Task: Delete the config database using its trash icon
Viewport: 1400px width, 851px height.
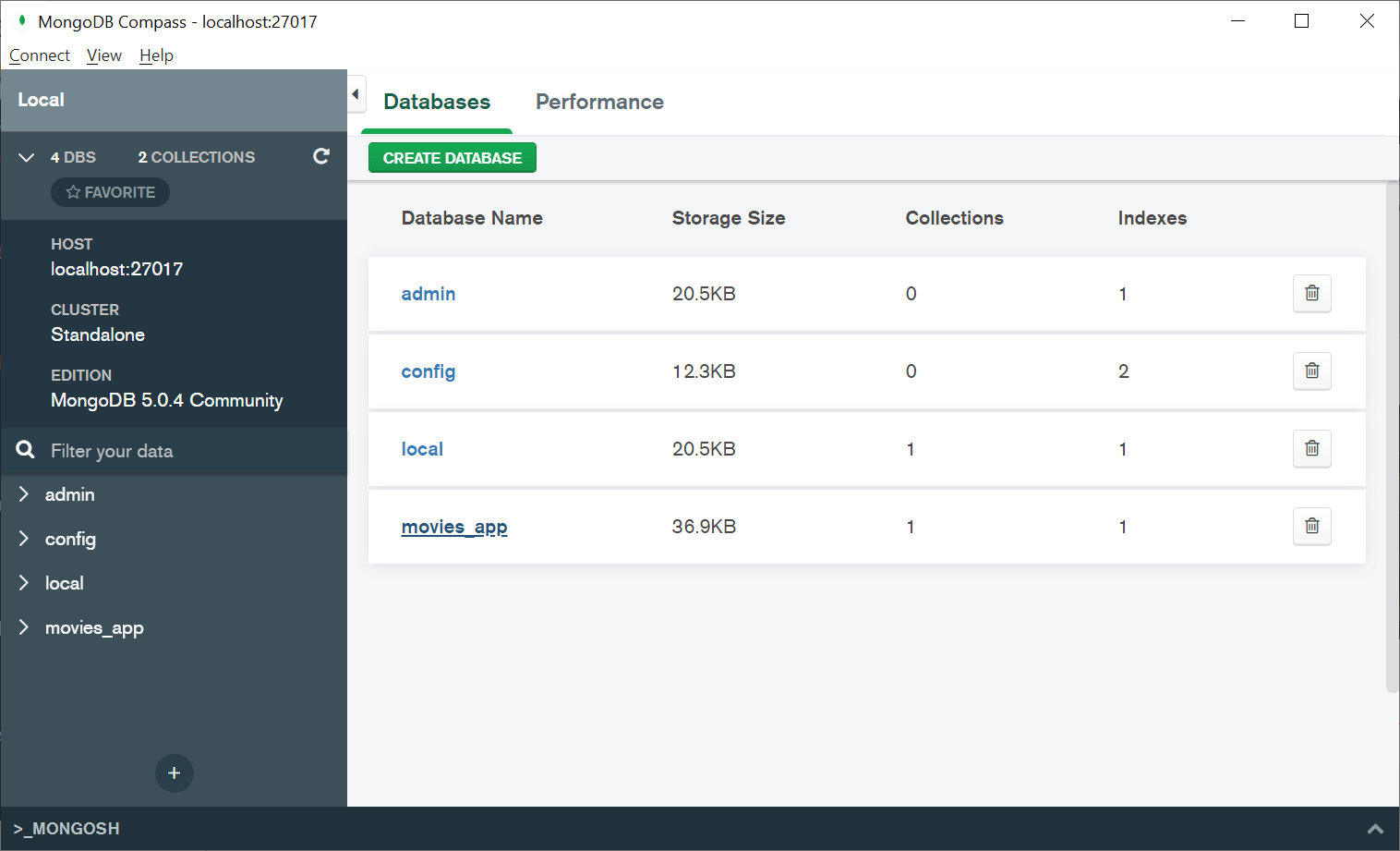Action: tap(1311, 371)
